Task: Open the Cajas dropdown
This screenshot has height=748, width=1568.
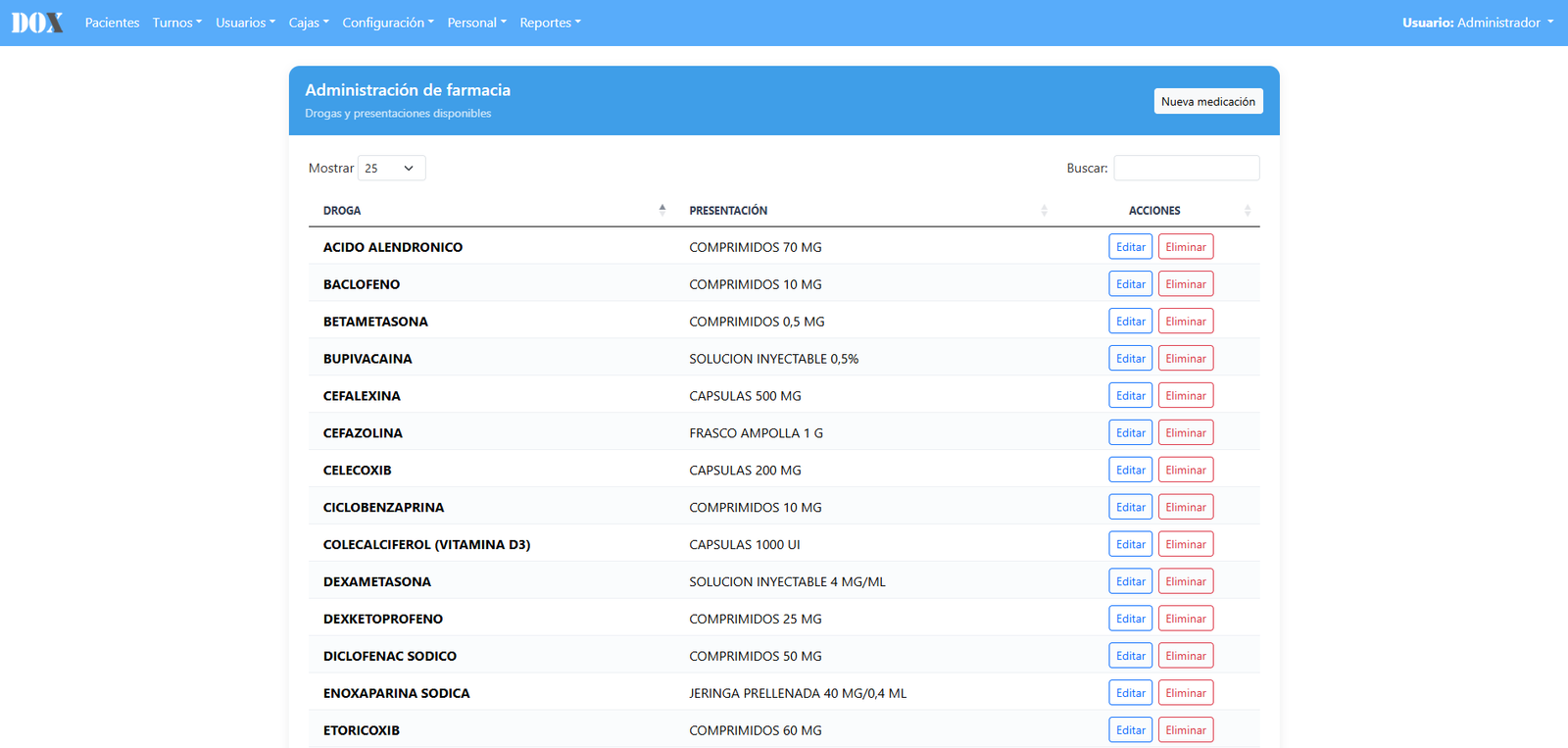Action: click(x=309, y=23)
